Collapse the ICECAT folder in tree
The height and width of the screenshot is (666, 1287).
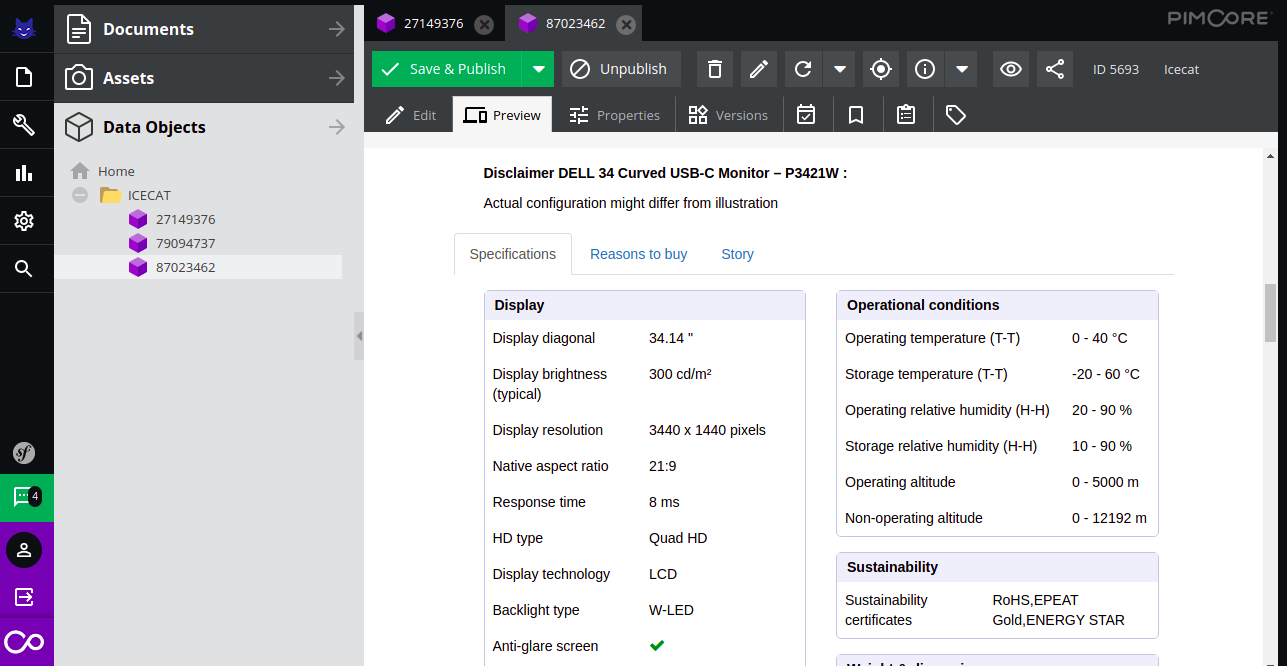tap(80, 195)
